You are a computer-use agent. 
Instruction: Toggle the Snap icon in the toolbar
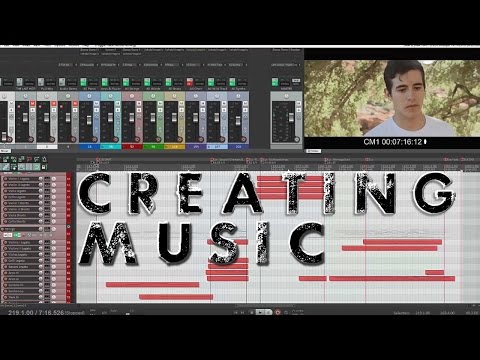tap(37, 167)
